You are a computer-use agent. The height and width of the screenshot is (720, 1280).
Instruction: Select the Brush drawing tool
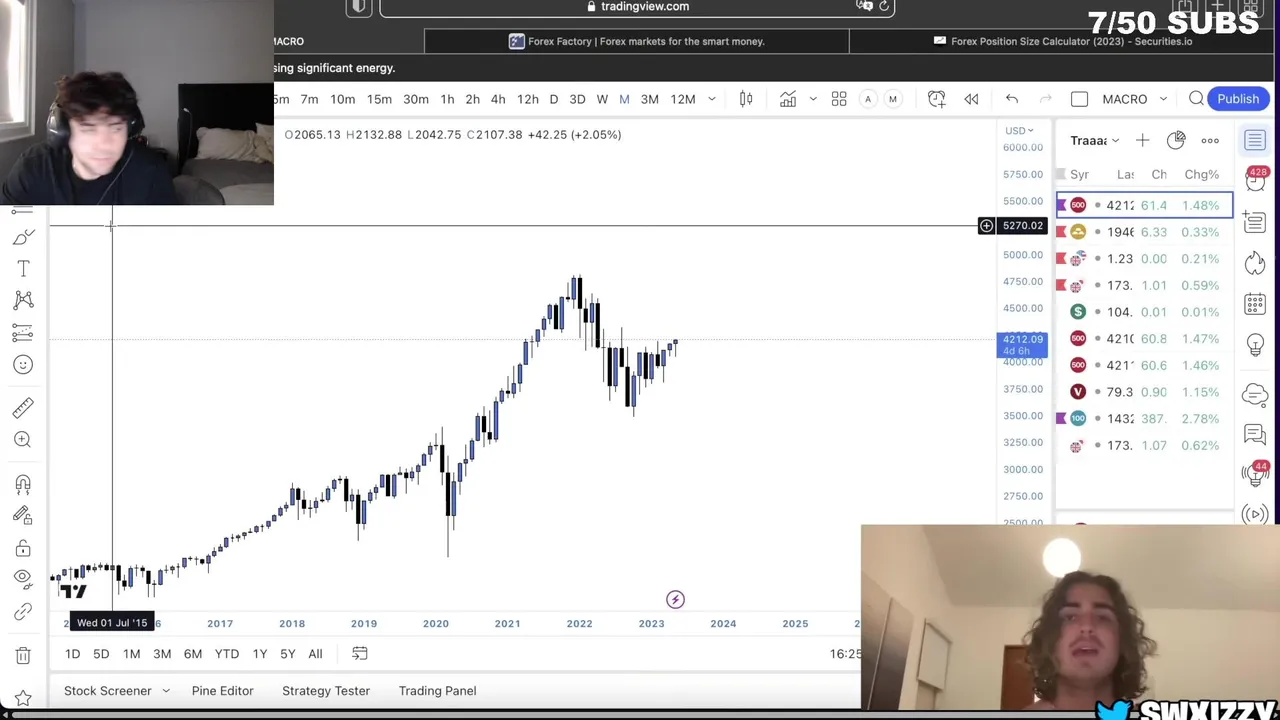23,237
